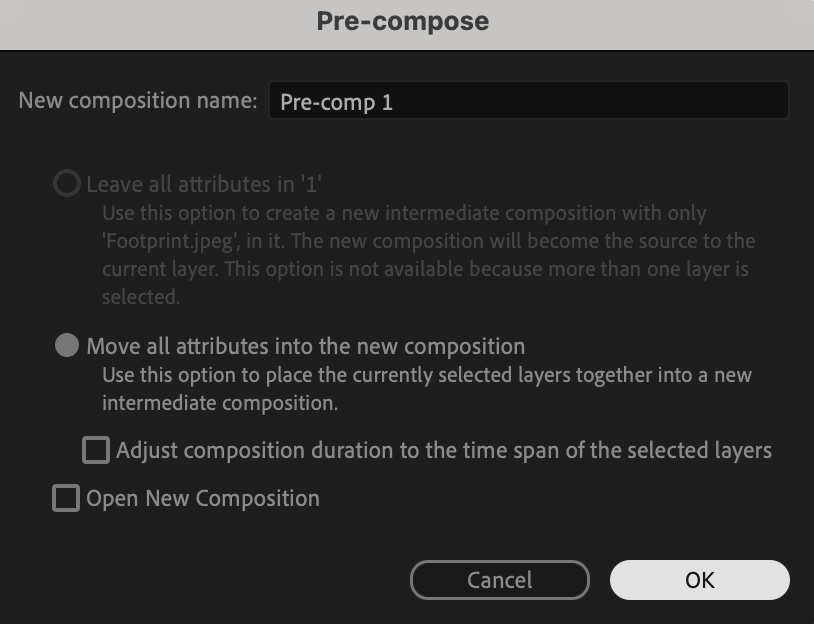The image size is (814, 624).
Task: Confirm the dialog with OK
Action: pyautogui.click(x=699, y=580)
